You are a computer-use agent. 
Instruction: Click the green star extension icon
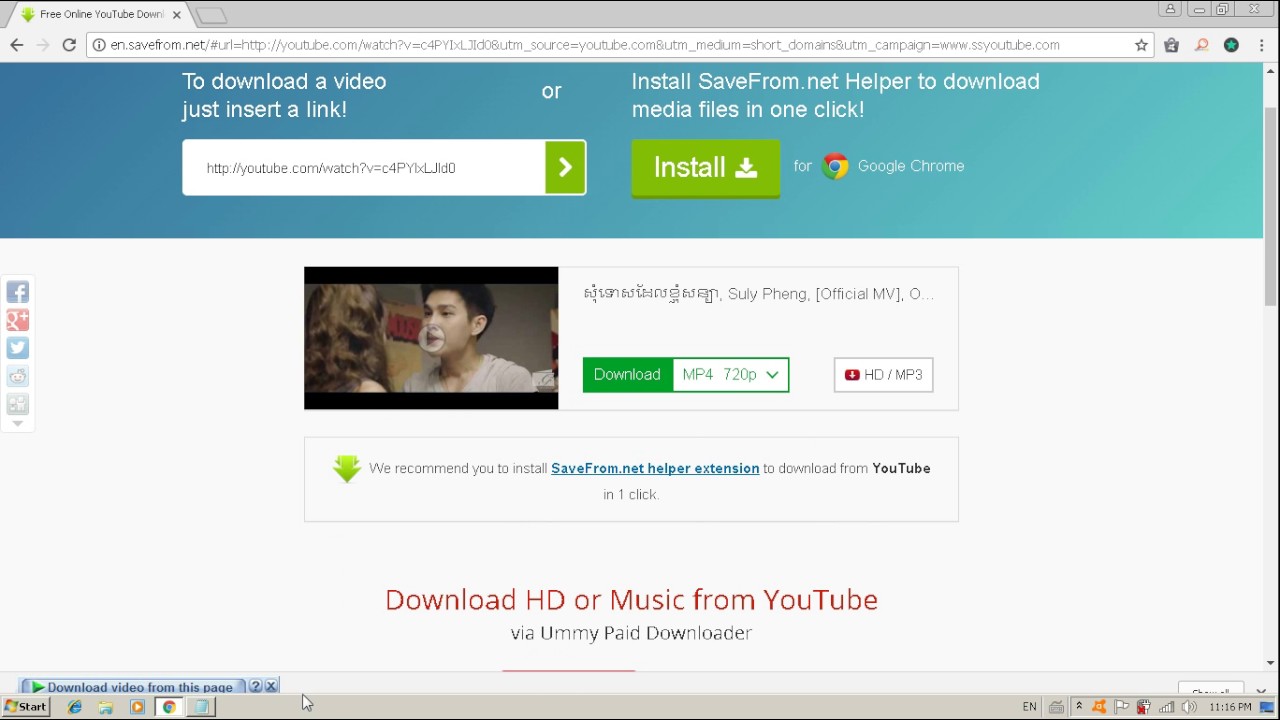[1232, 45]
